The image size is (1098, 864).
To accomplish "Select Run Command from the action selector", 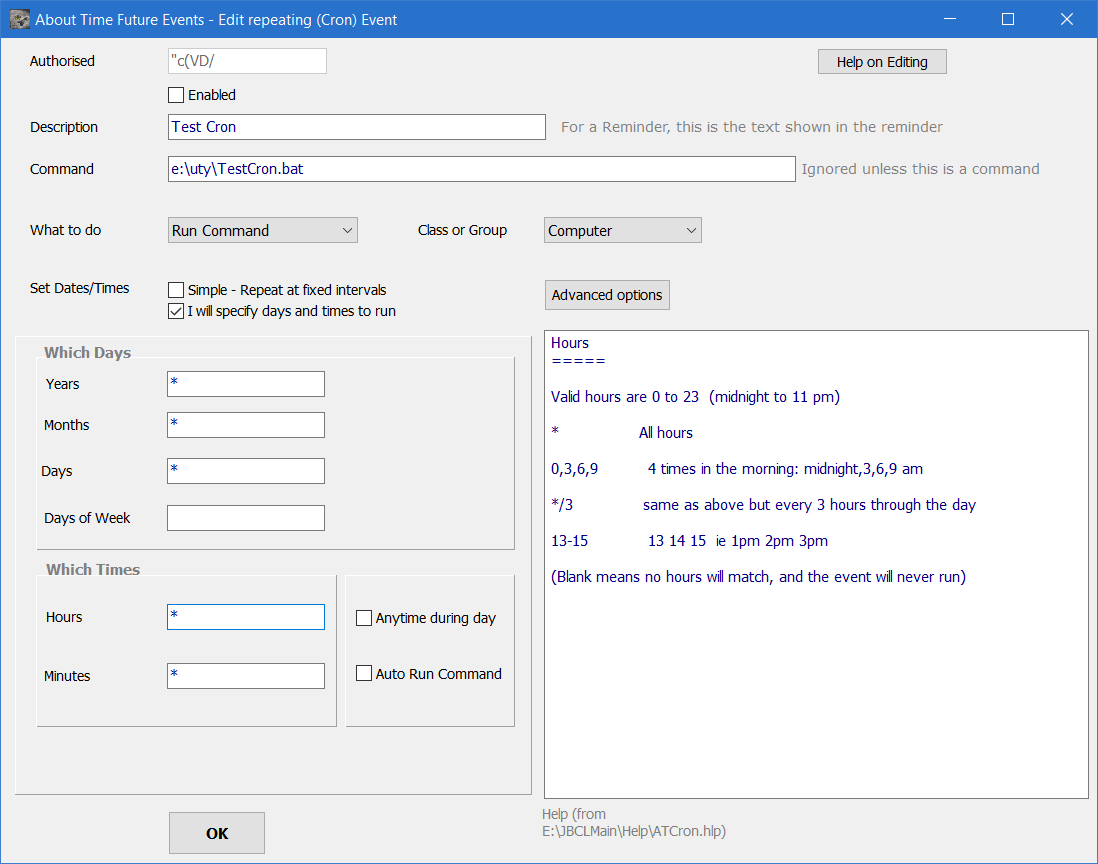I will [x=262, y=230].
